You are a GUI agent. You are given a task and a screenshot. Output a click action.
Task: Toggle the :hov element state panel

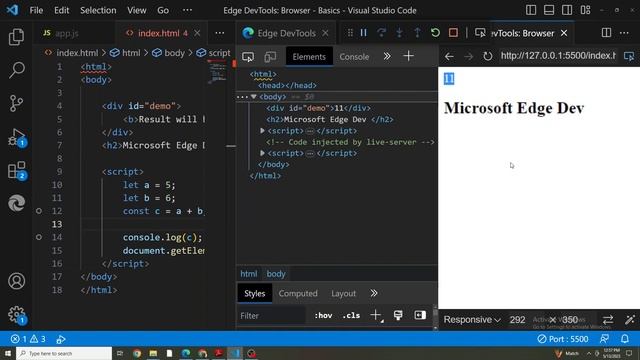(x=323, y=316)
